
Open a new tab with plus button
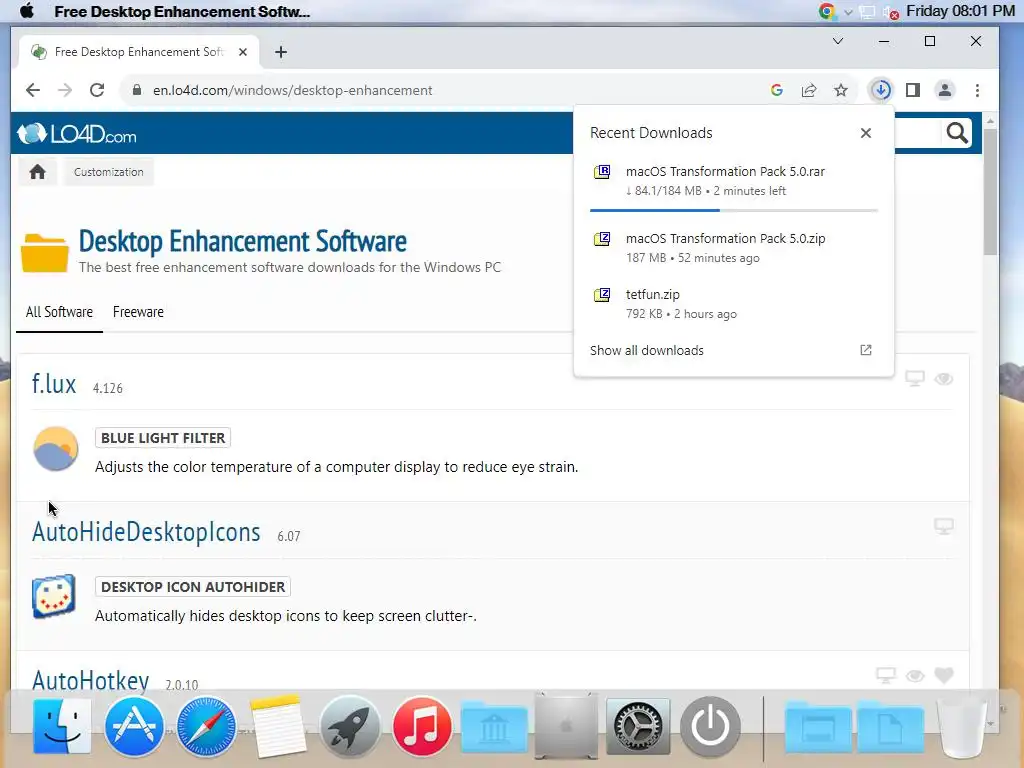(281, 52)
